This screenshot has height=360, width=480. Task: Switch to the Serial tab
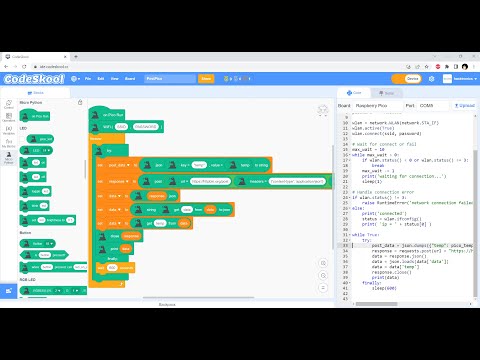[386, 93]
